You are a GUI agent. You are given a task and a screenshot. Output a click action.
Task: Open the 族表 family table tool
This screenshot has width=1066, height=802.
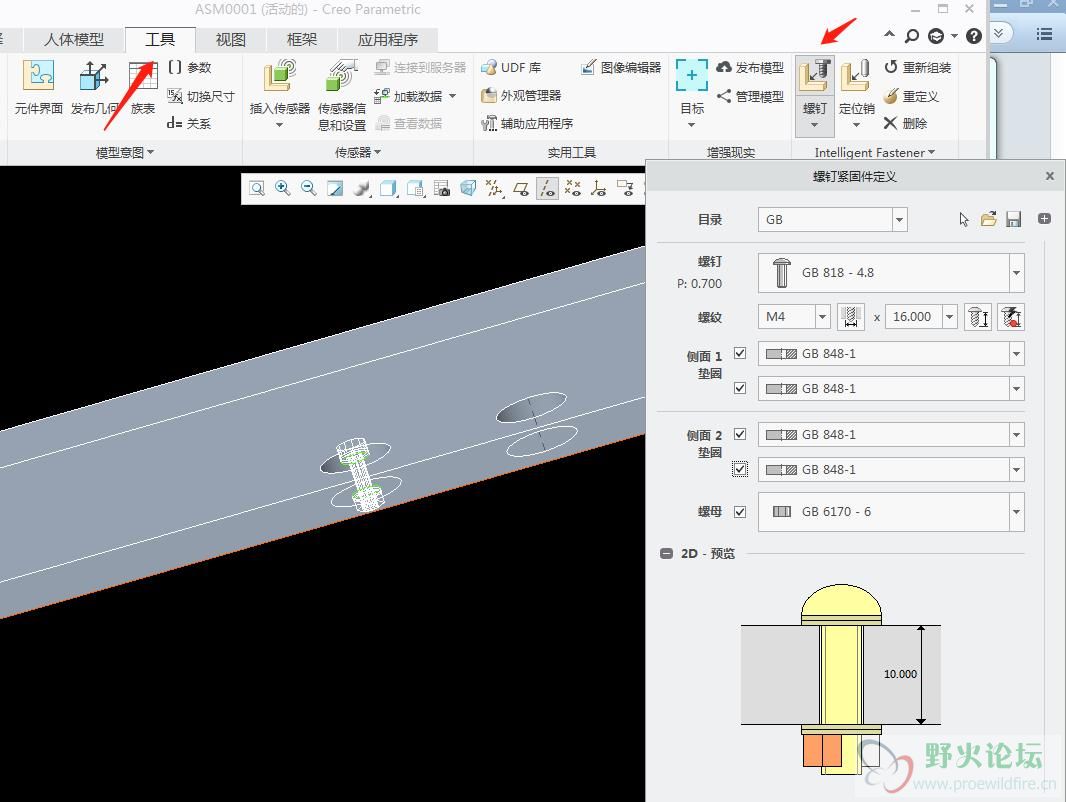(143, 86)
